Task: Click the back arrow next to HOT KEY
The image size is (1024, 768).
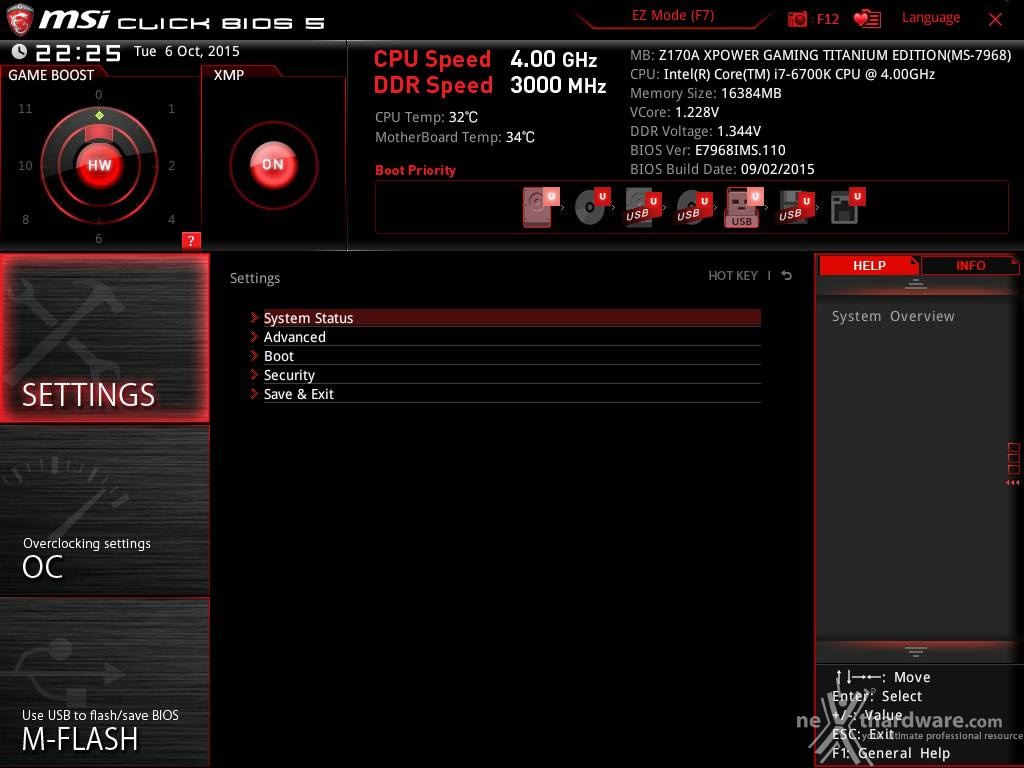Action: (x=787, y=276)
